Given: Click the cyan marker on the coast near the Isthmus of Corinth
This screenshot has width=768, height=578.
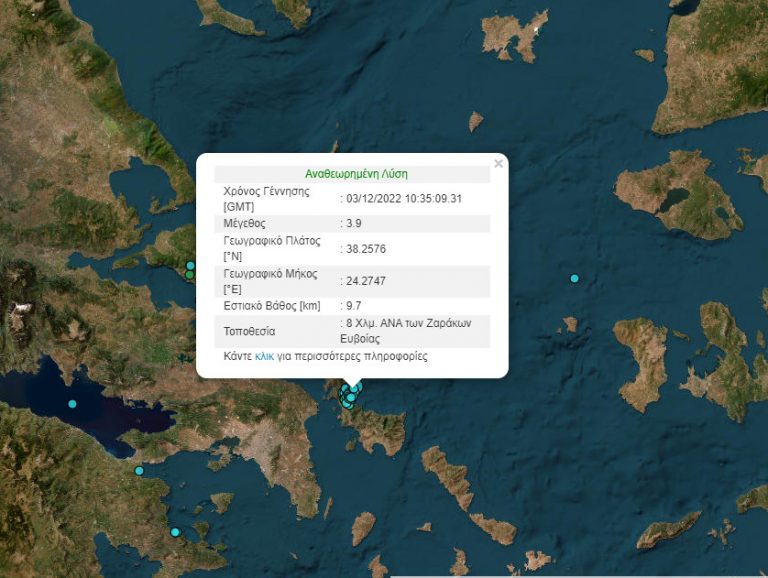Looking at the screenshot, I should (139, 470).
